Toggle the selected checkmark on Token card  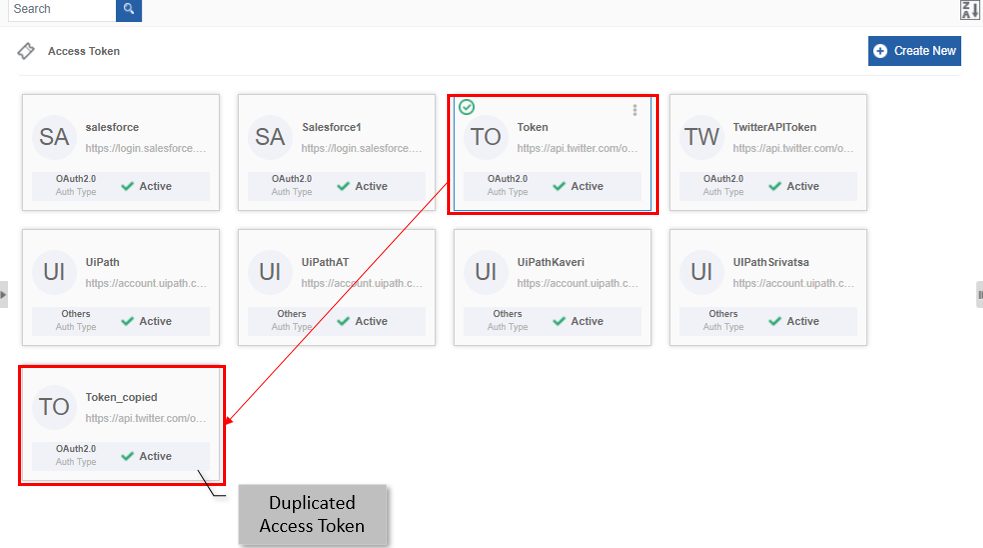click(466, 107)
